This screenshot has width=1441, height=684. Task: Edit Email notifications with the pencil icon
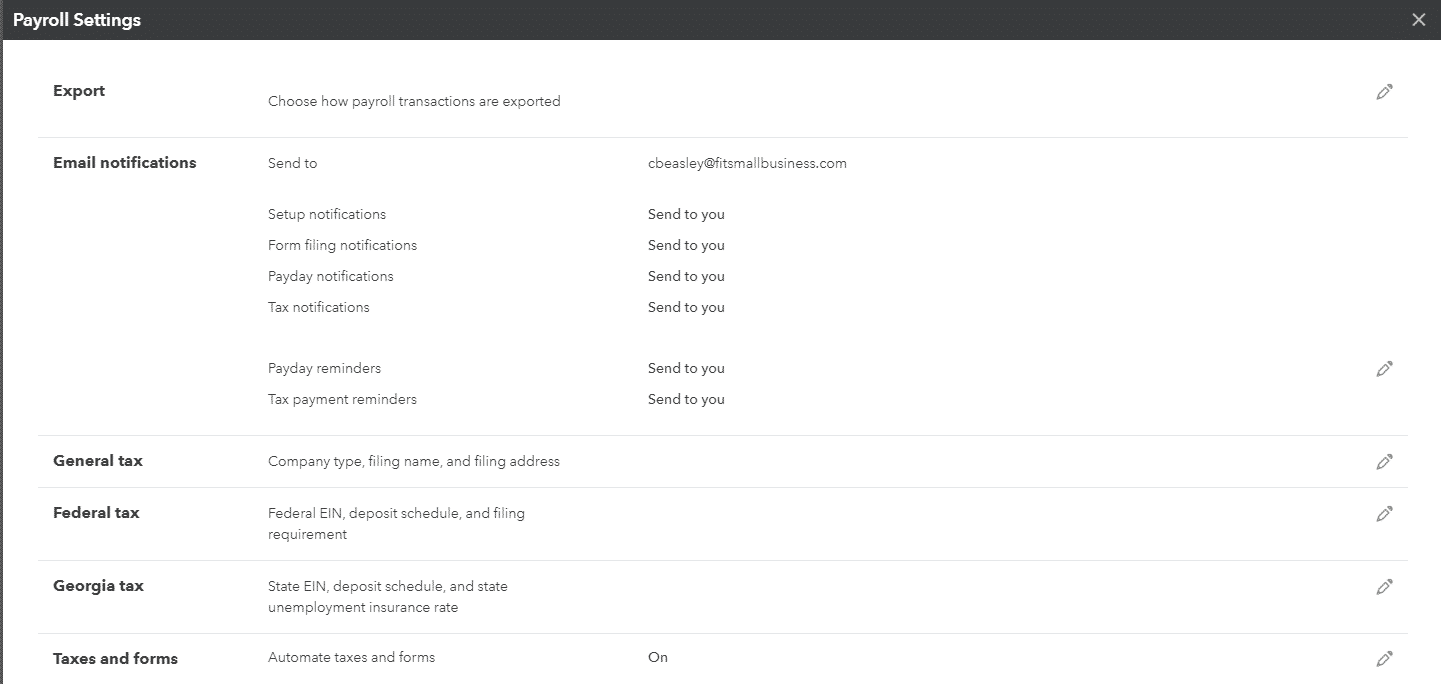(x=1384, y=369)
